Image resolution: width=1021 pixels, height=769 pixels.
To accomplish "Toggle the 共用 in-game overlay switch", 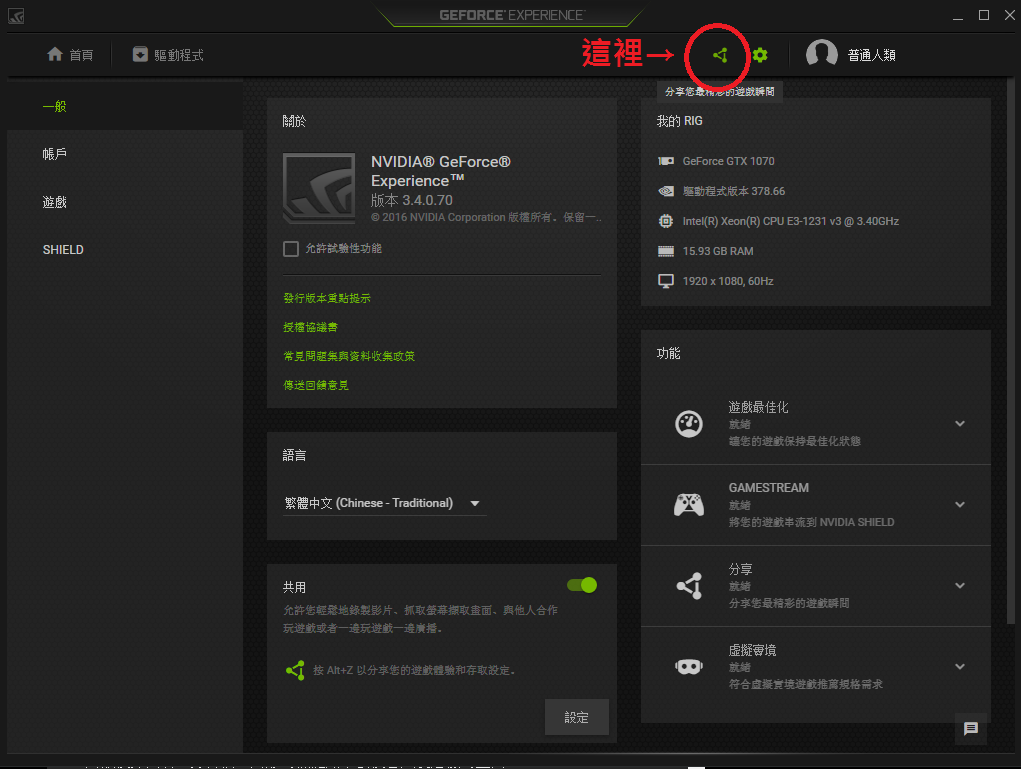I will coord(582,585).
